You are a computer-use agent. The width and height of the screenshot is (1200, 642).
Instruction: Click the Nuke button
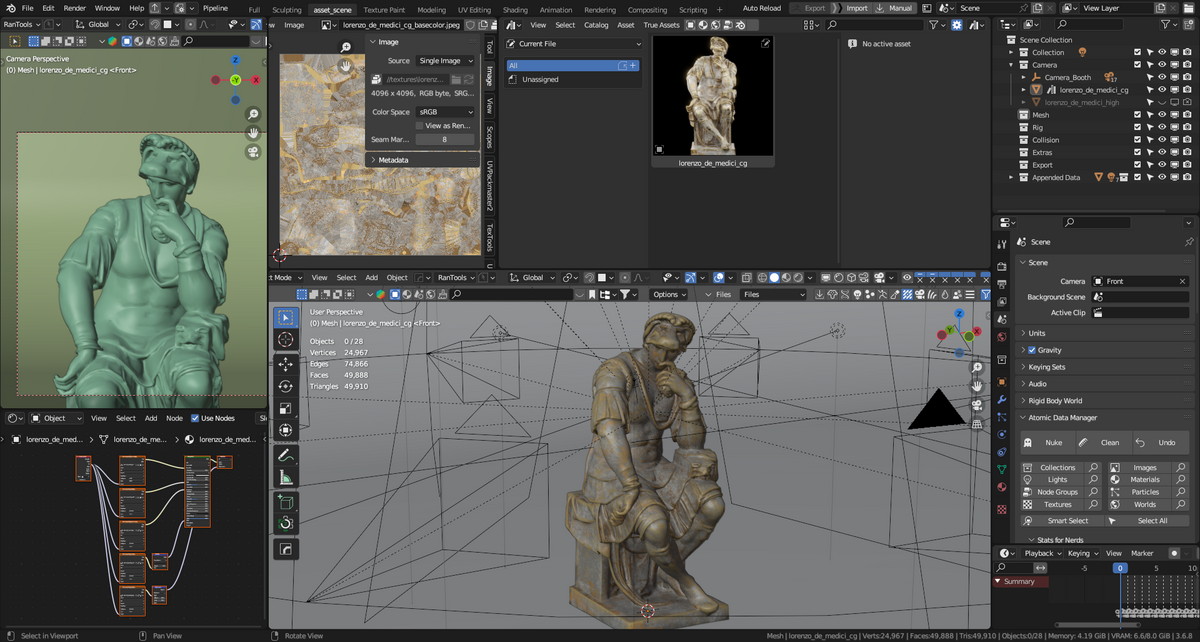coord(1046,442)
